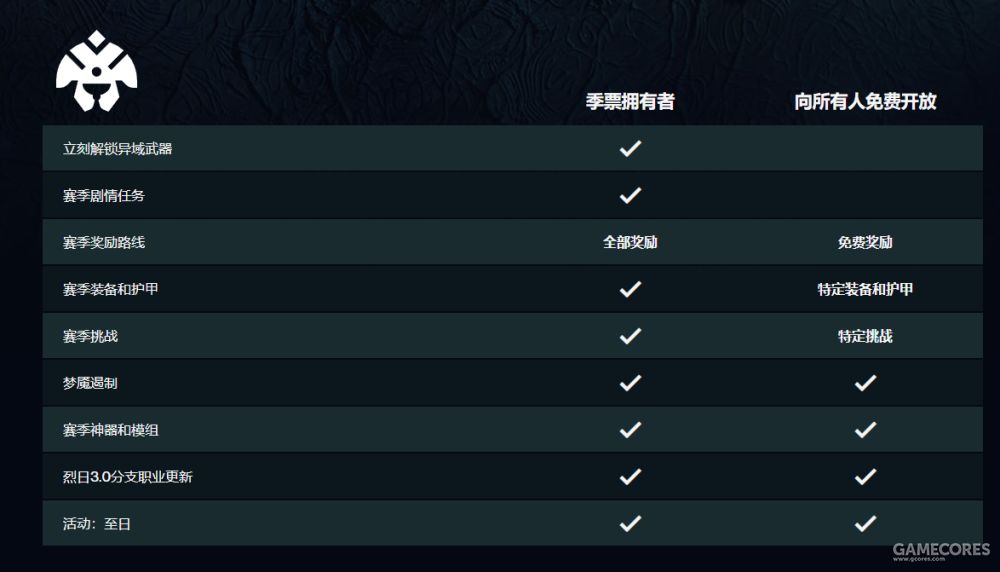This screenshot has width=1000, height=572.
Task: Click the 赛季奖励路线 row label
Action: point(104,242)
